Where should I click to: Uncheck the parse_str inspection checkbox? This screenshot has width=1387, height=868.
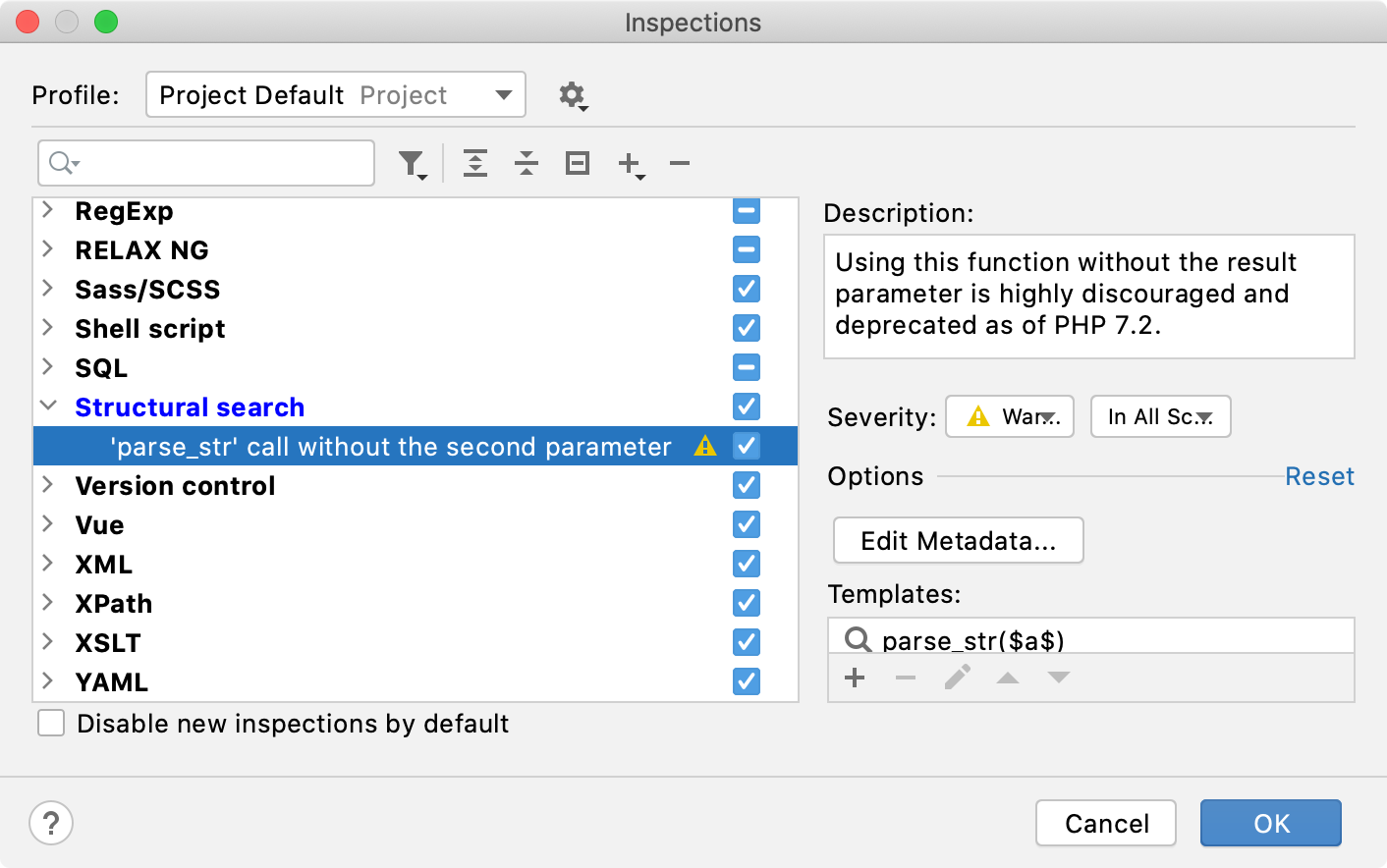(747, 446)
